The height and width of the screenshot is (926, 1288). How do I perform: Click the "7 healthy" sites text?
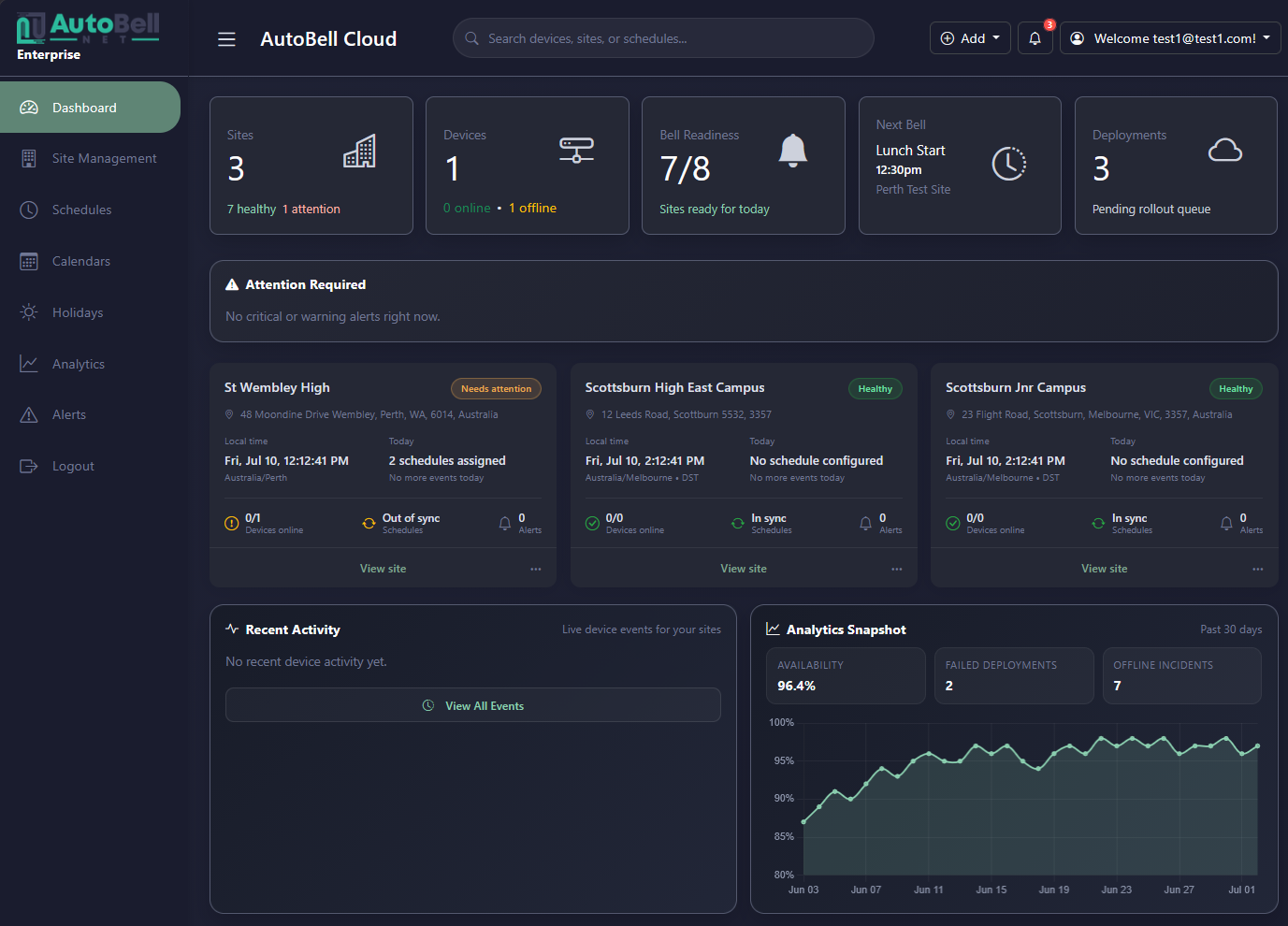tap(252, 209)
